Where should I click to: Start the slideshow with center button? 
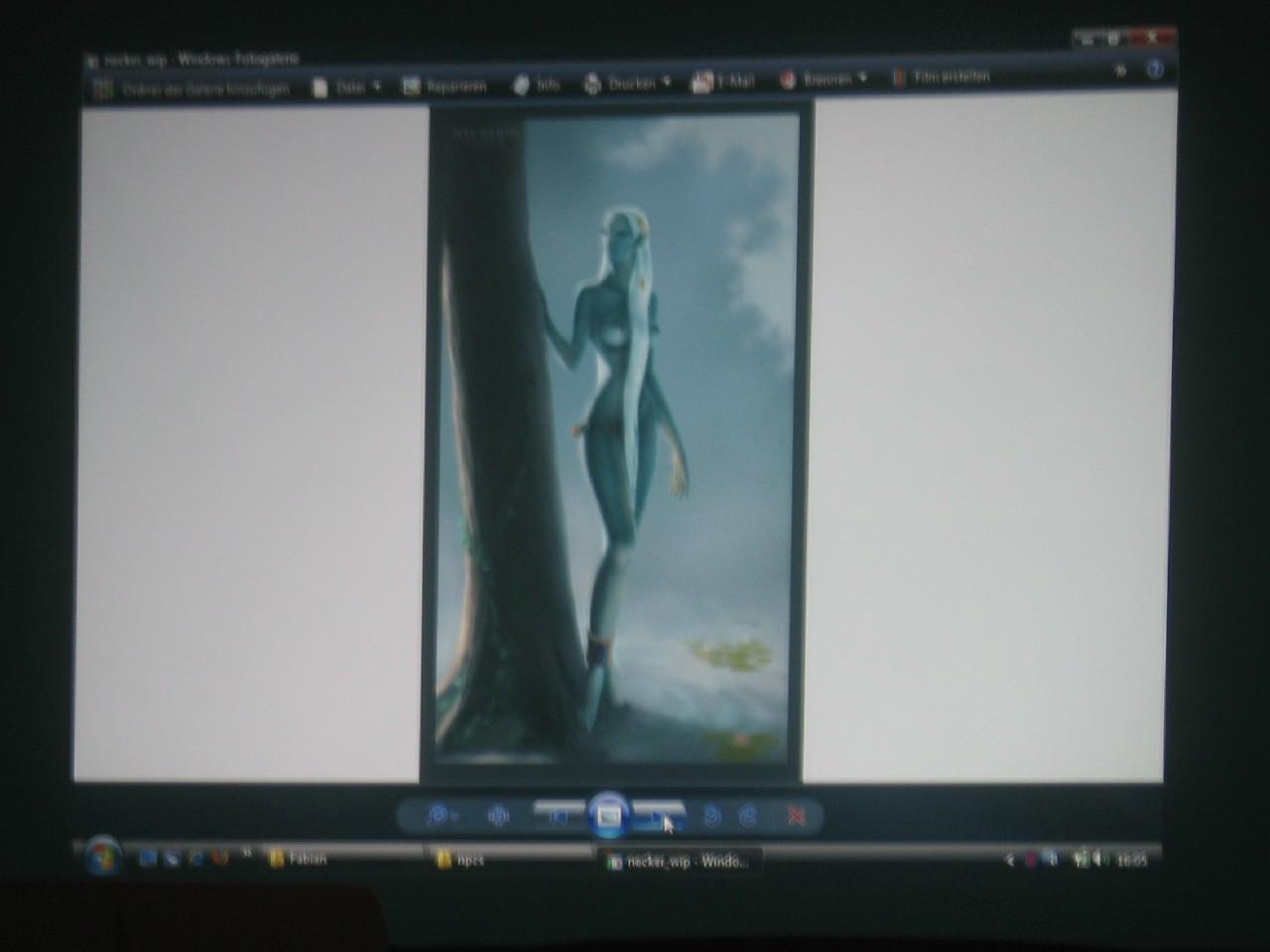(609, 815)
